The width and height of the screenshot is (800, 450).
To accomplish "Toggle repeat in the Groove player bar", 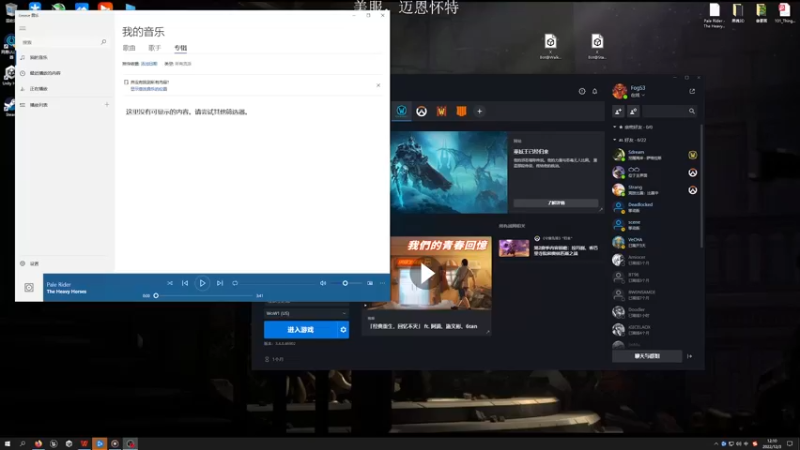I will click(235, 283).
